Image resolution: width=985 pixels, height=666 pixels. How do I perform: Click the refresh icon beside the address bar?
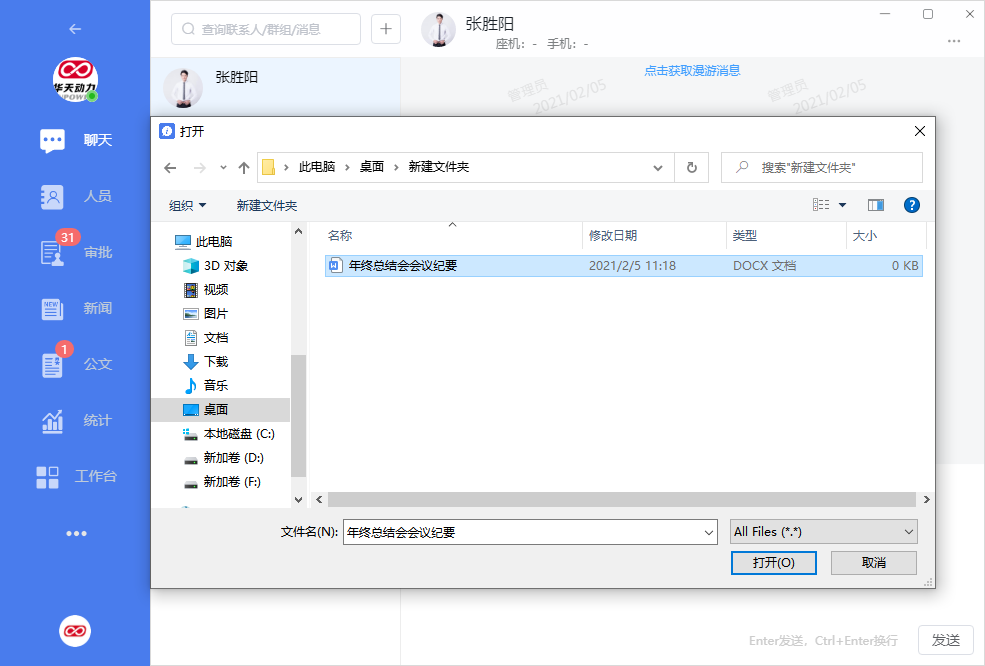tap(691, 167)
